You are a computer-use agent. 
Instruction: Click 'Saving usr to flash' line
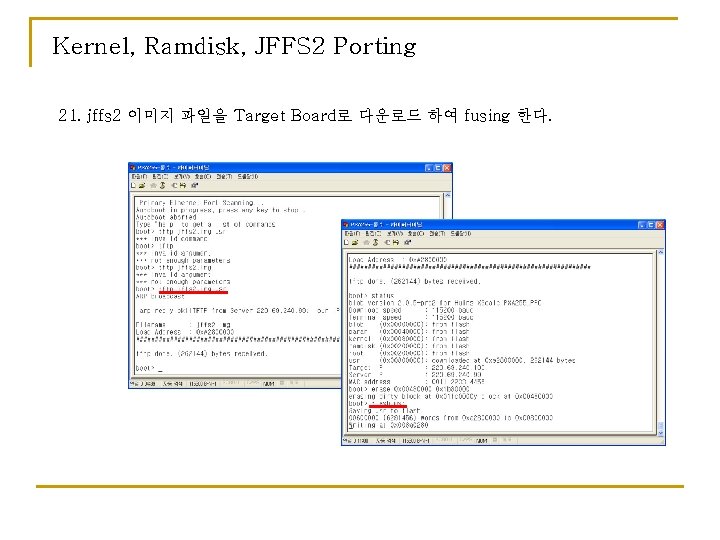(x=384, y=411)
